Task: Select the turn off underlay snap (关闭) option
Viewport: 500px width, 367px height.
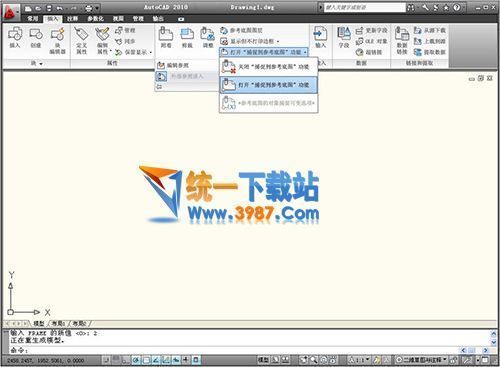Action: 268,67
